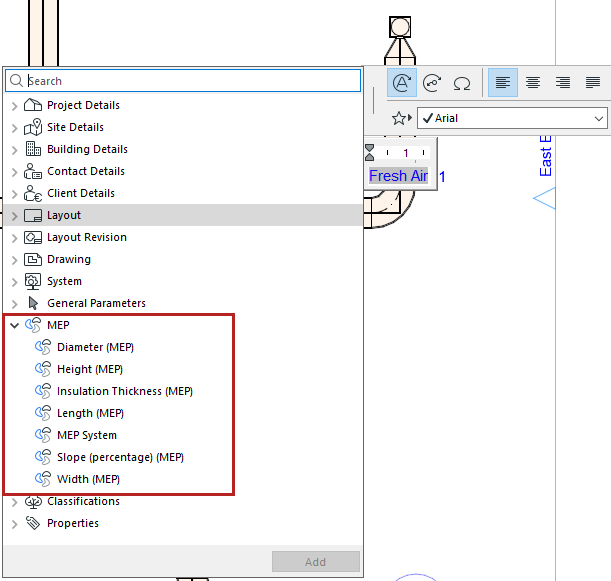Click the MEP group pipe icon
The height and width of the screenshot is (581, 611).
[33, 325]
